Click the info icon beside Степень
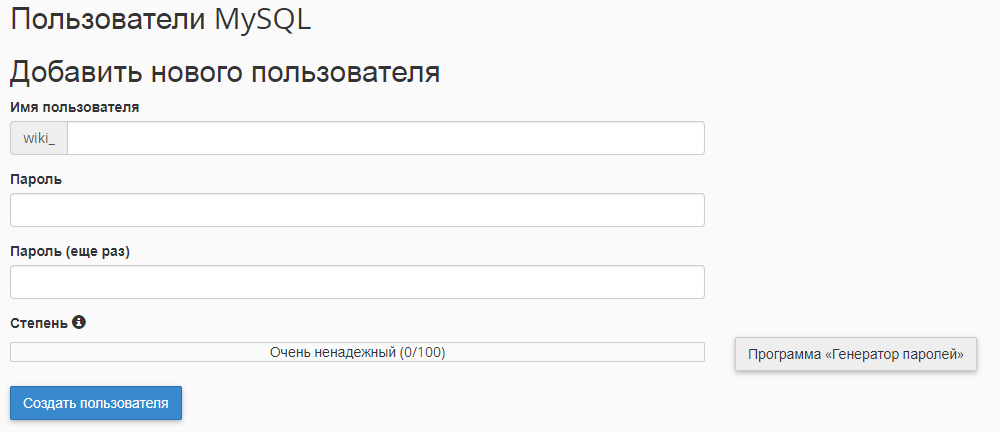Image resolution: width=1000 pixels, height=432 pixels. [79, 323]
